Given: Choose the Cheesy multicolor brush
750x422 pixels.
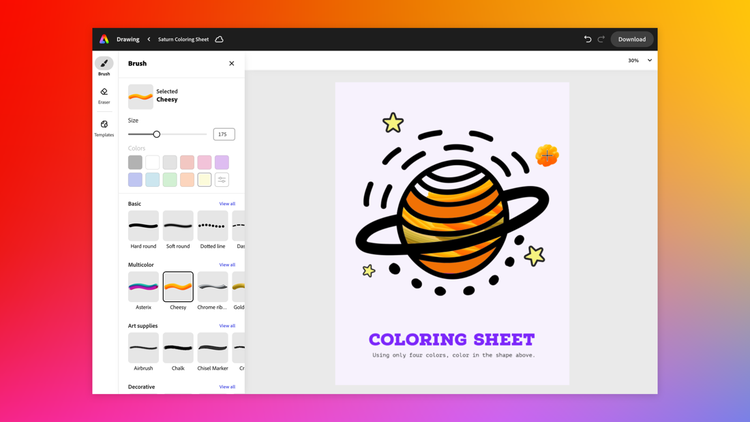Looking at the screenshot, I should pos(178,287).
